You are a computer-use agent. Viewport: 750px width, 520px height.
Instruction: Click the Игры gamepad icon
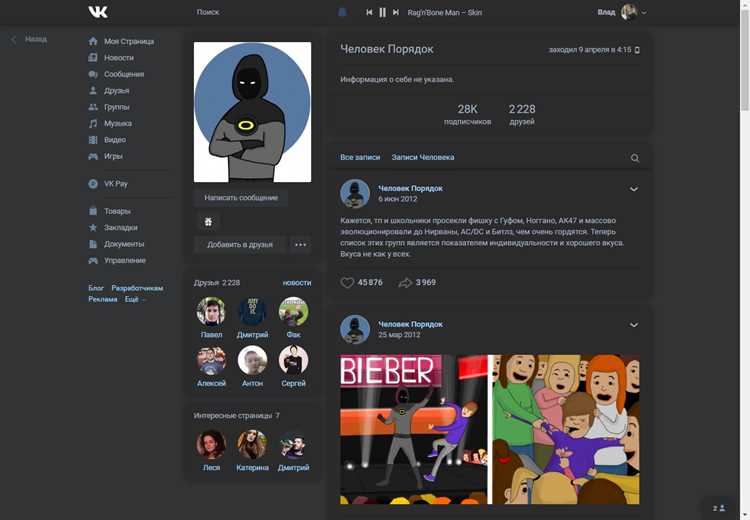tap(93, 156)
